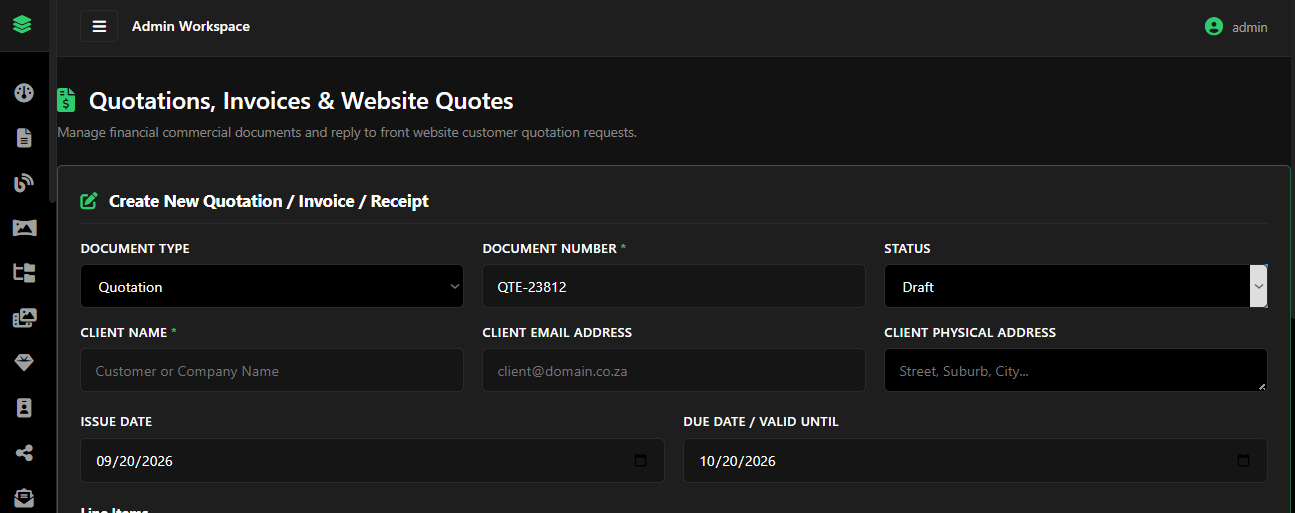Open the share nodes sidebar icon

coord(24,453)
